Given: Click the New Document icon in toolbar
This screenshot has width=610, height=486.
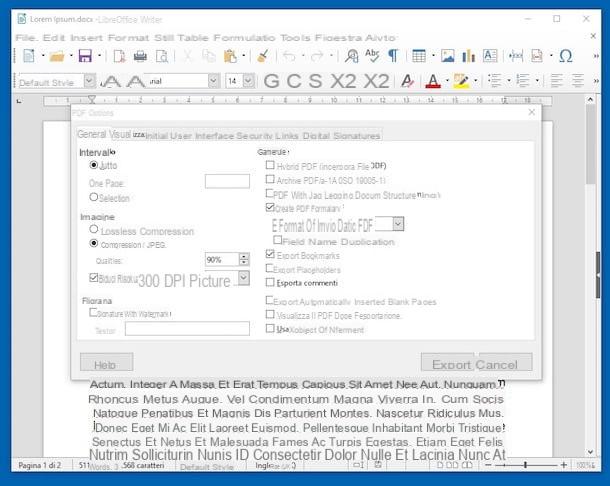Looking at the screenshot, I should click(29, 56).
